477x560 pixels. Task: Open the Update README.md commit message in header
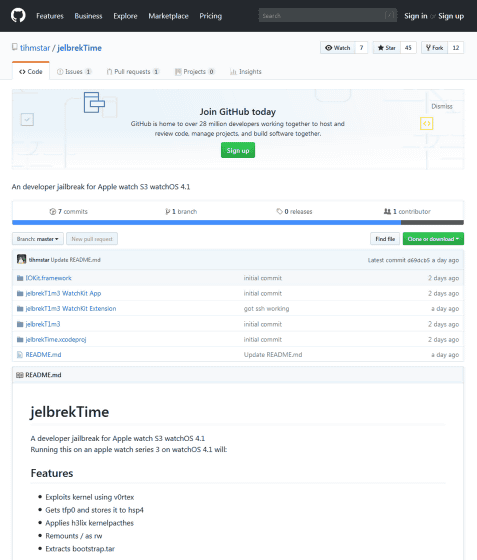pos(75,260)
